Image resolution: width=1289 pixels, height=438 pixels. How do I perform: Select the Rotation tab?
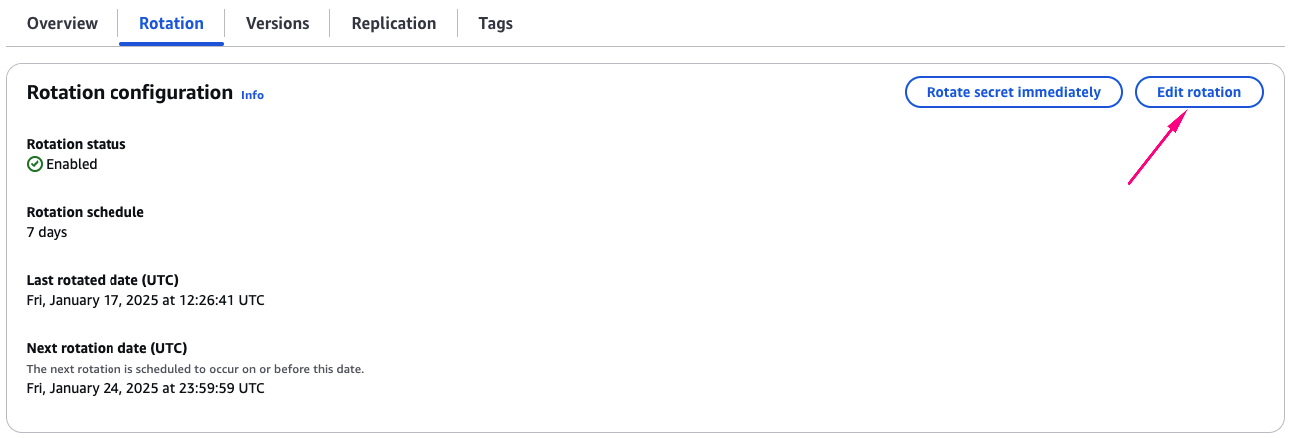[x=171, y=23]
